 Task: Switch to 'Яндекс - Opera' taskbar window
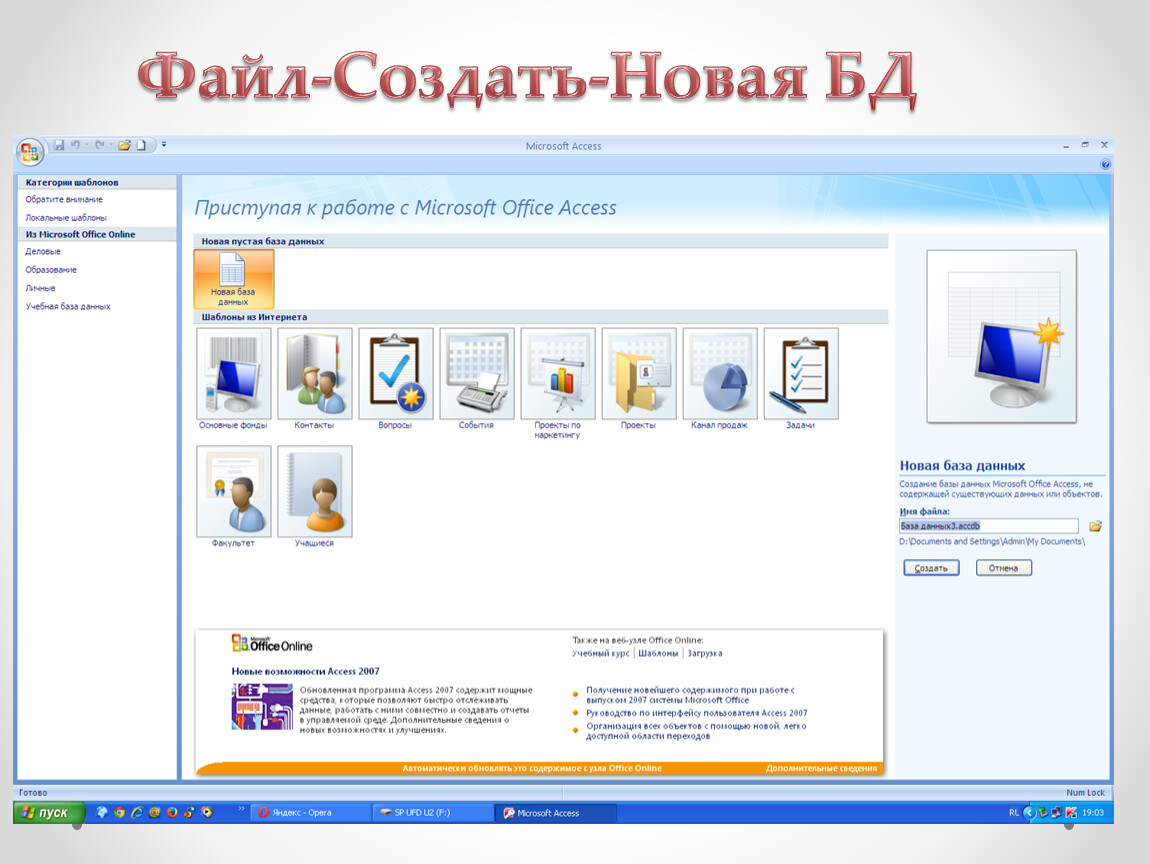310,813
